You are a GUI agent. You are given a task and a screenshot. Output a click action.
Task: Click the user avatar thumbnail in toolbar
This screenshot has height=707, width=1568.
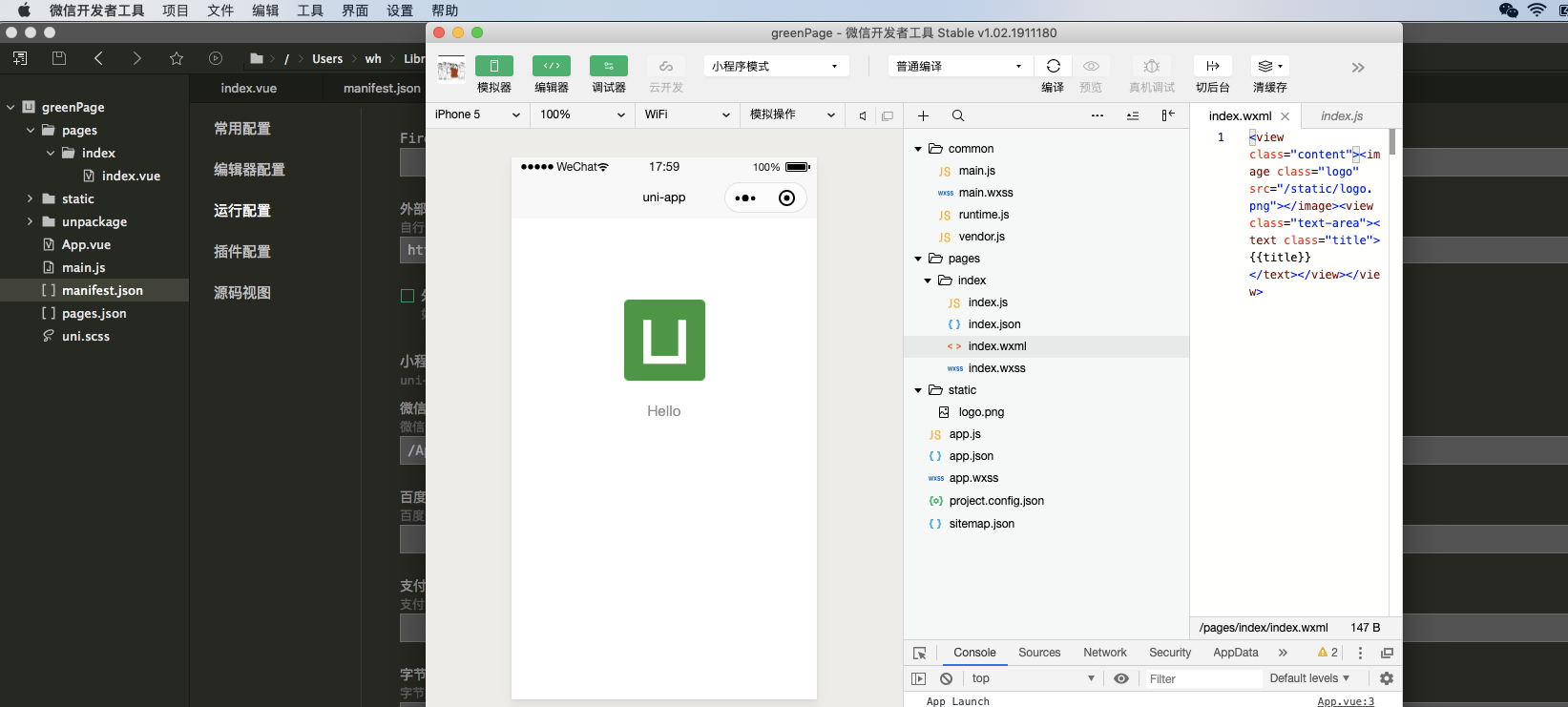(x=450, y=70)
